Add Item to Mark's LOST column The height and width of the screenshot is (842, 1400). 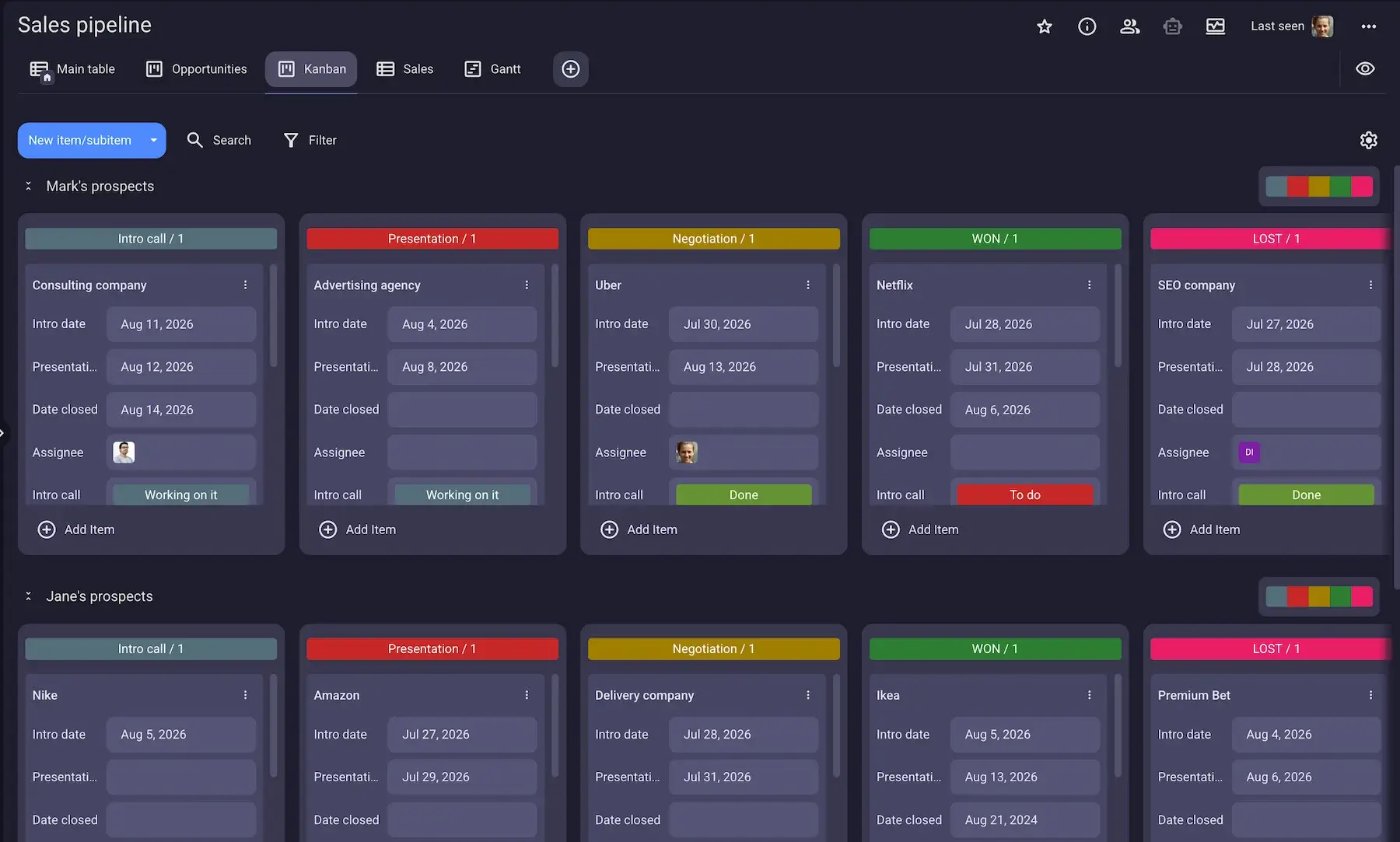click(1202, 529)
